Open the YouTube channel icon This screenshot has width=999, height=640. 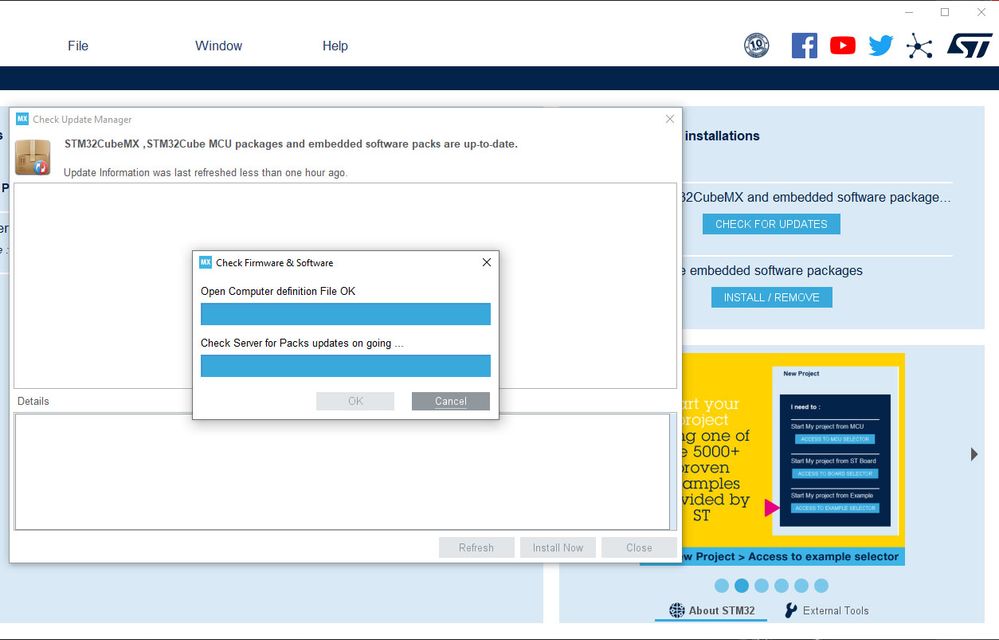coord(842,45)
